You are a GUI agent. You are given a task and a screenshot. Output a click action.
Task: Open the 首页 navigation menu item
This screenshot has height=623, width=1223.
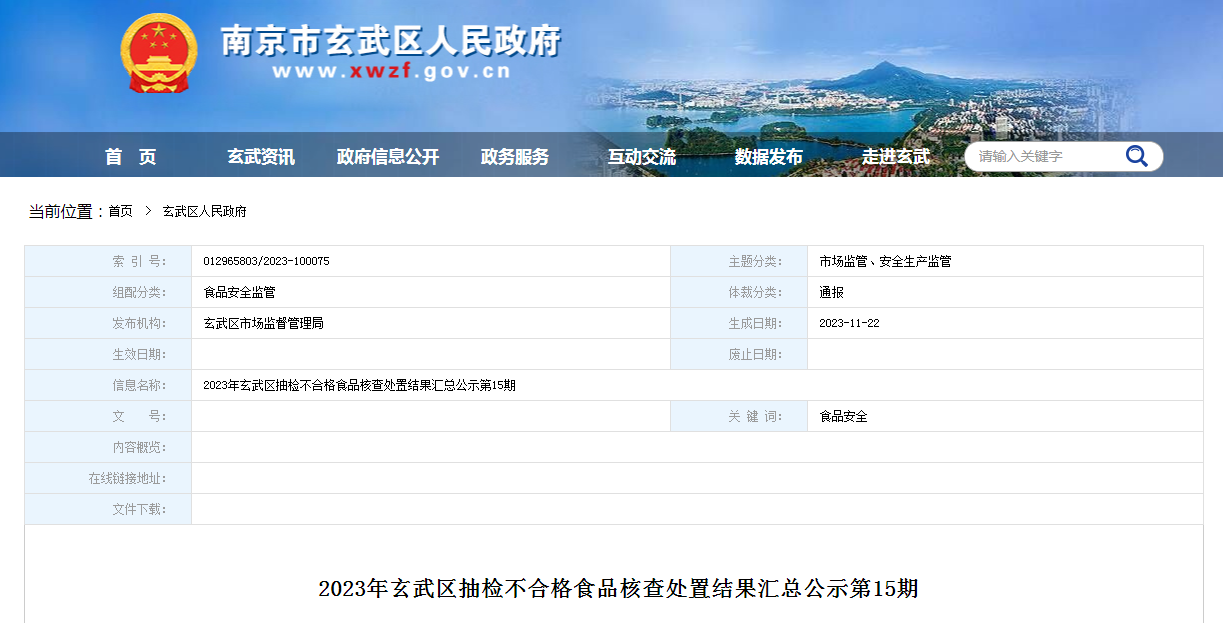pos(131,157)
